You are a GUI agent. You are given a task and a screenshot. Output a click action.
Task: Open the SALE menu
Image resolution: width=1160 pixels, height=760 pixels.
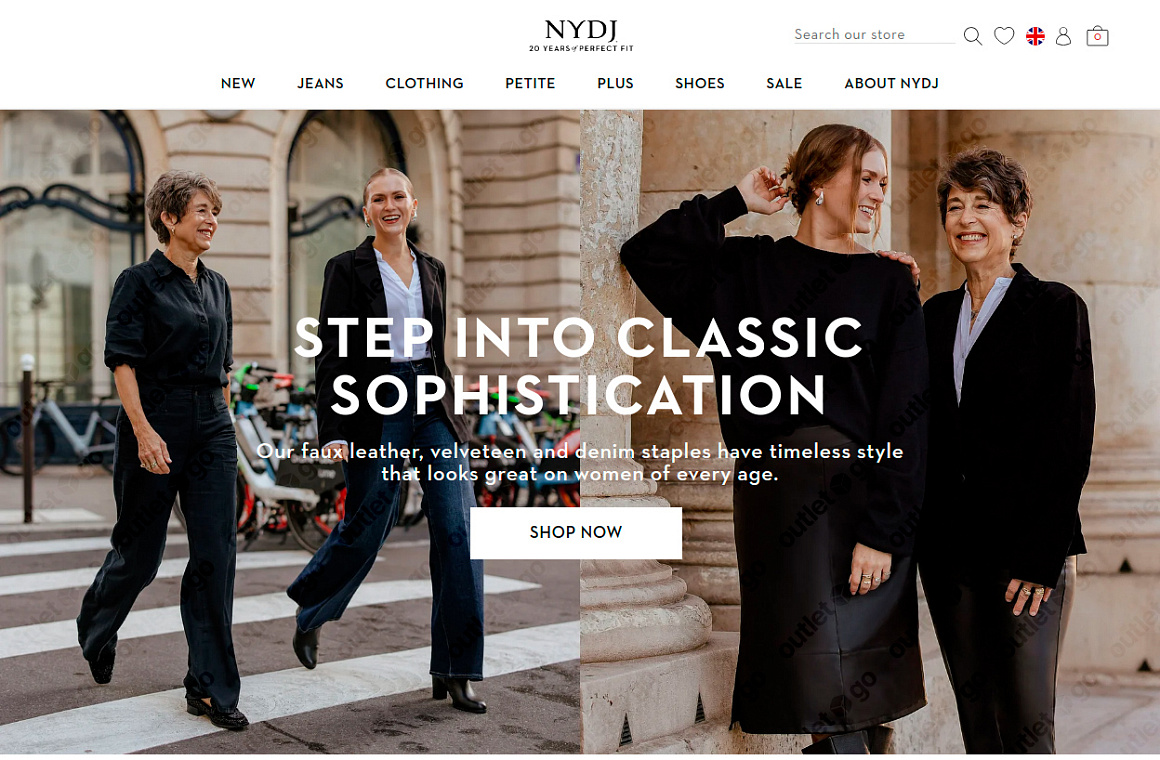(784, 84)
